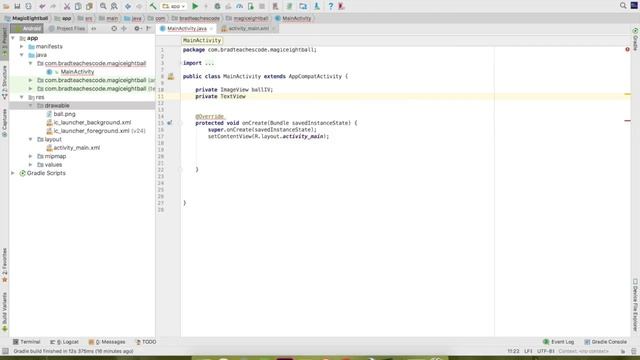Viewport: 640px width, 360px height.
Task: Click the Open folder toolbar icon
Action: click(6, 6)
